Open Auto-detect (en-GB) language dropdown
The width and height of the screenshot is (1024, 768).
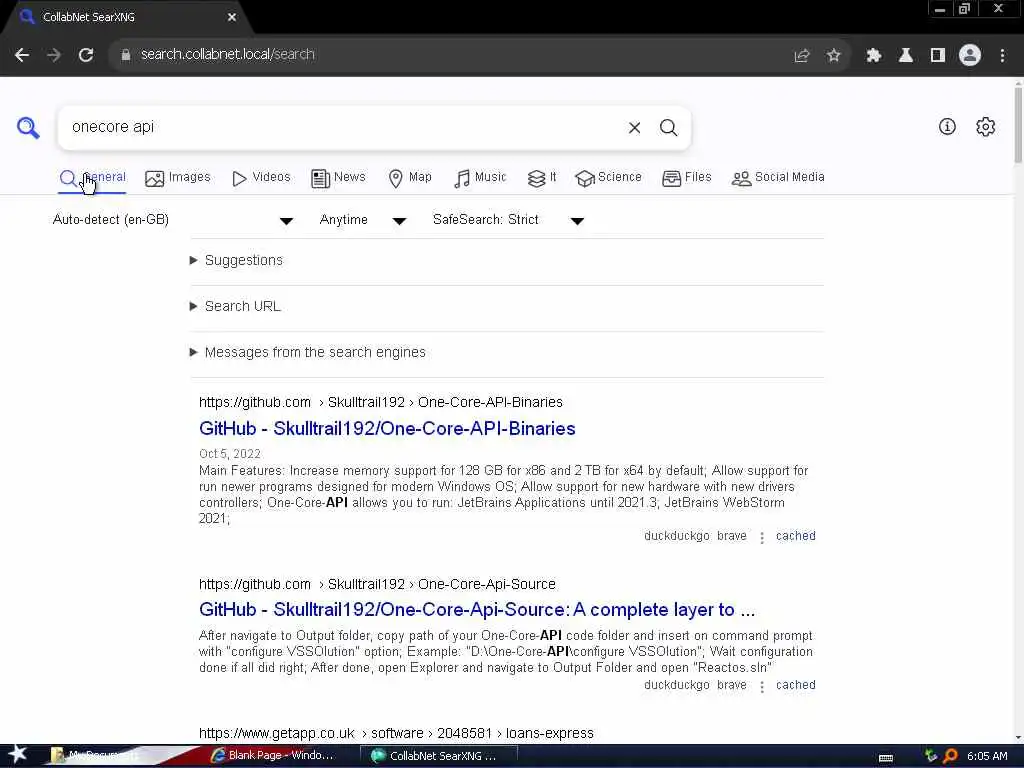point(173,220)
